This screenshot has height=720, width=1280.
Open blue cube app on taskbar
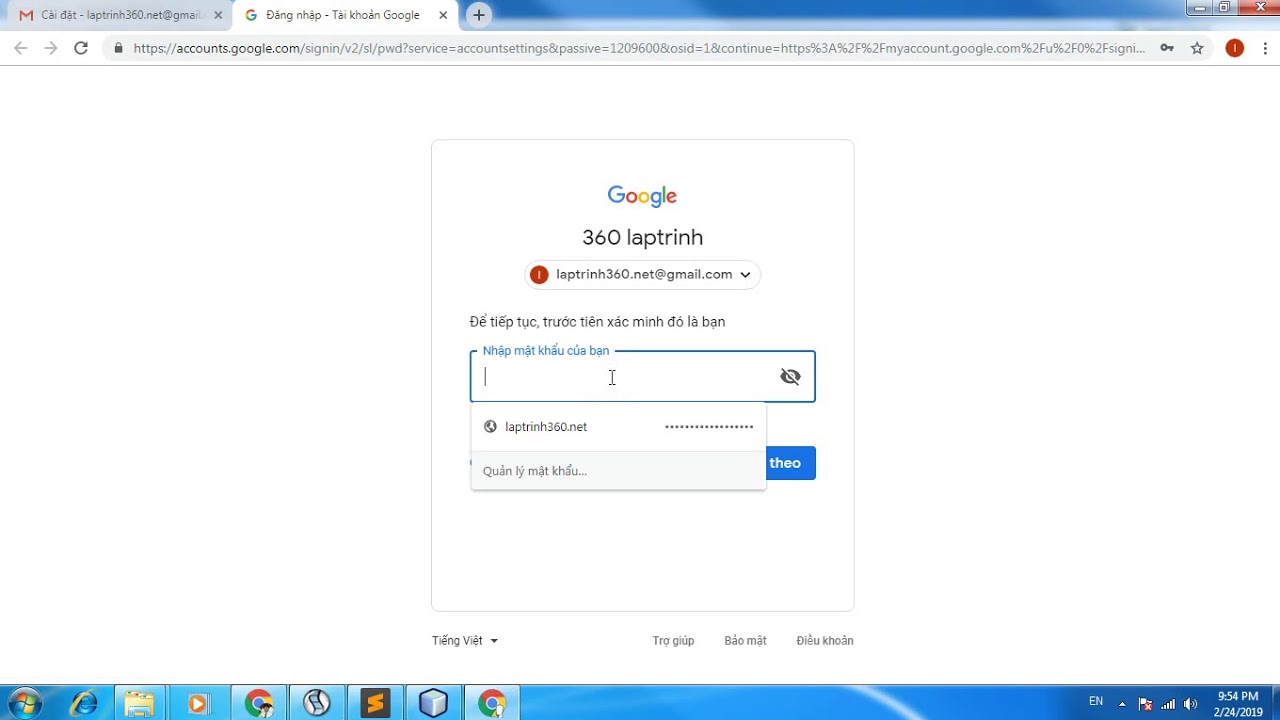pos(433,704)
